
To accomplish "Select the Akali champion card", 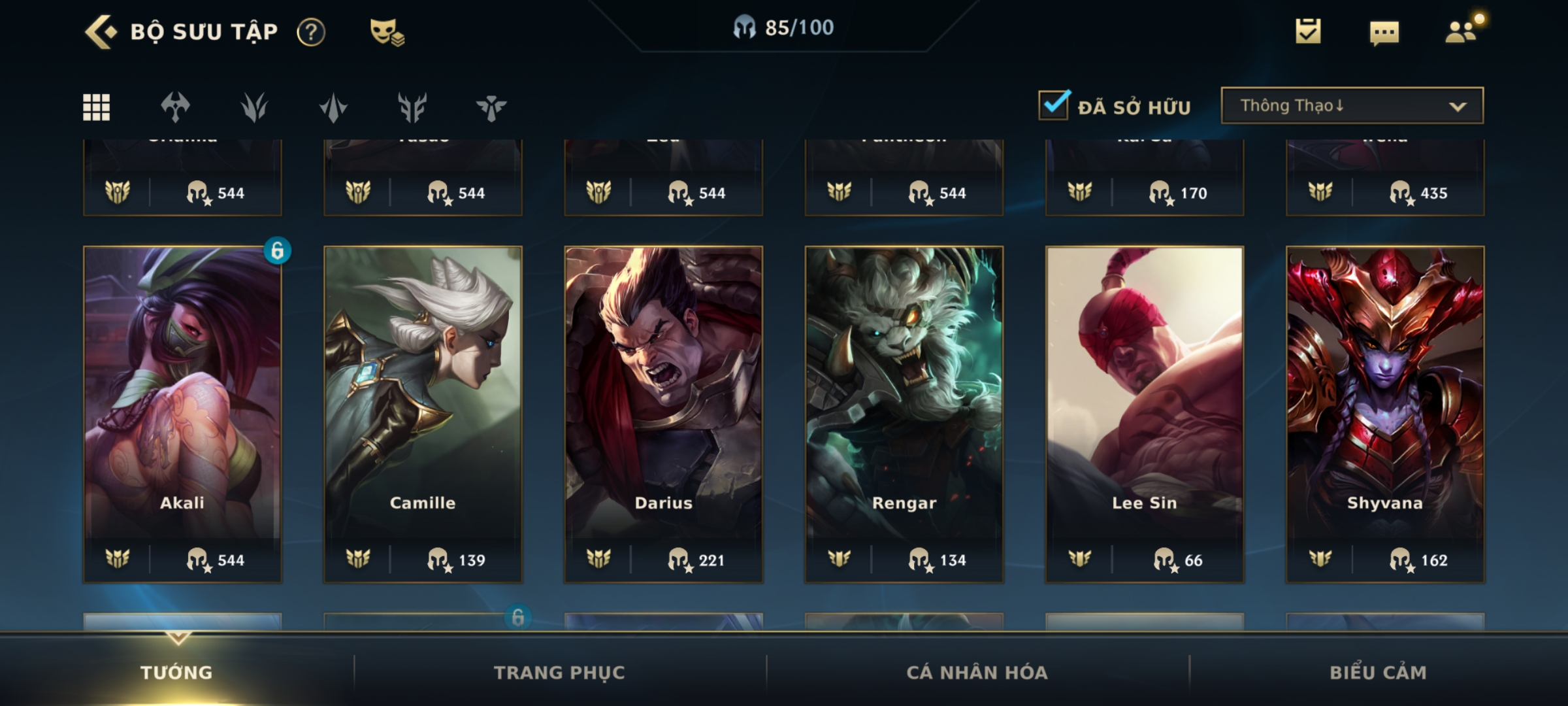I will point(182,414).
